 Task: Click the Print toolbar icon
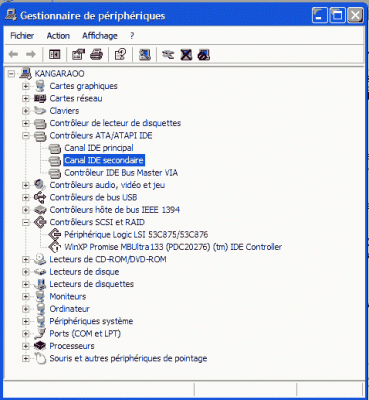tap(97, 54)
